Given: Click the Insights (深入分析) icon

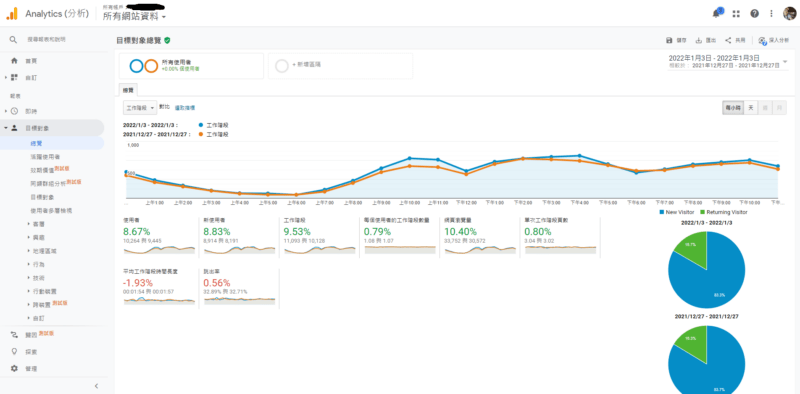Looking at the screenshot, I should 762,40.
